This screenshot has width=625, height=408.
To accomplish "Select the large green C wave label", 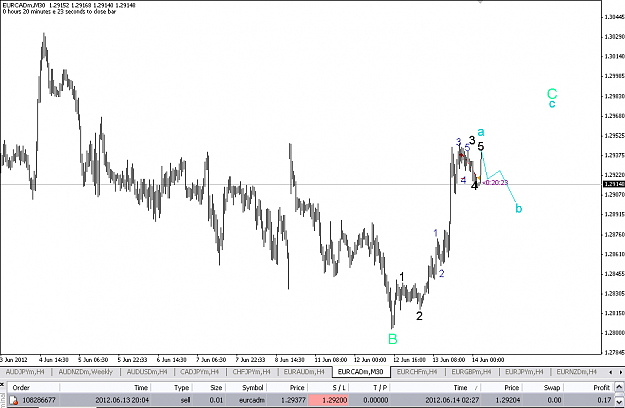I will pyautogui.click(x=552, y=94).
